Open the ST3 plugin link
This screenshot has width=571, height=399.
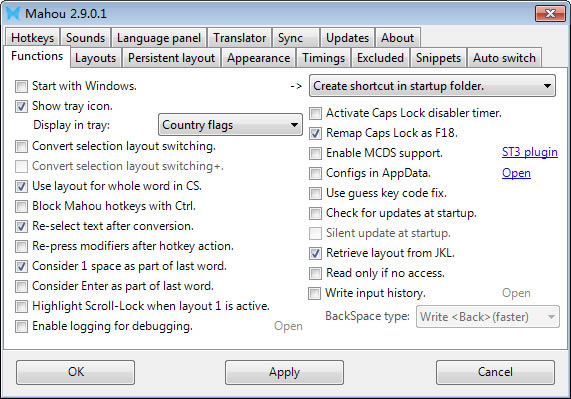[529, 152]
